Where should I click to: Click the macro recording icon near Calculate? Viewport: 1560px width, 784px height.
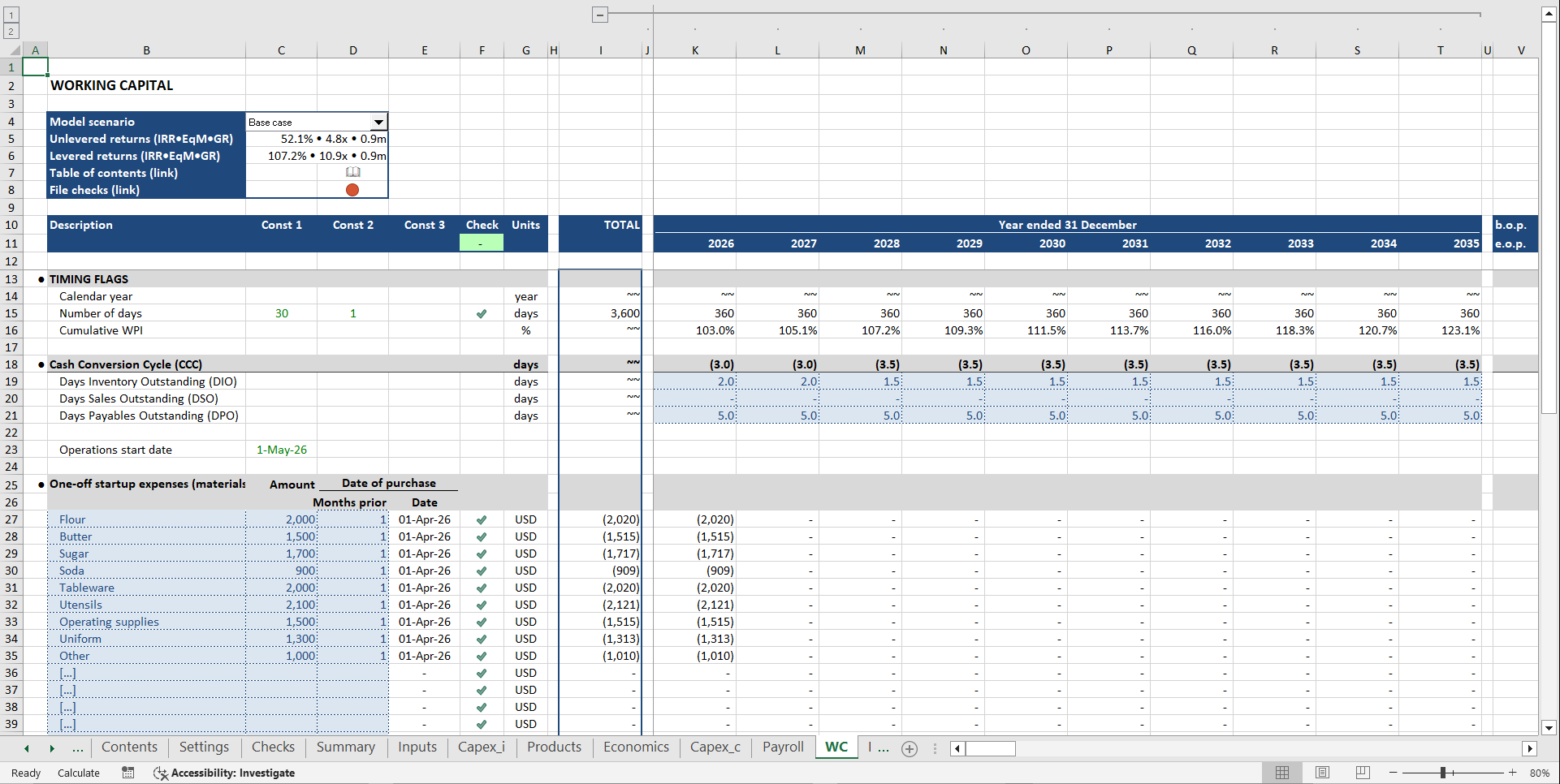(x=127, y=773)
